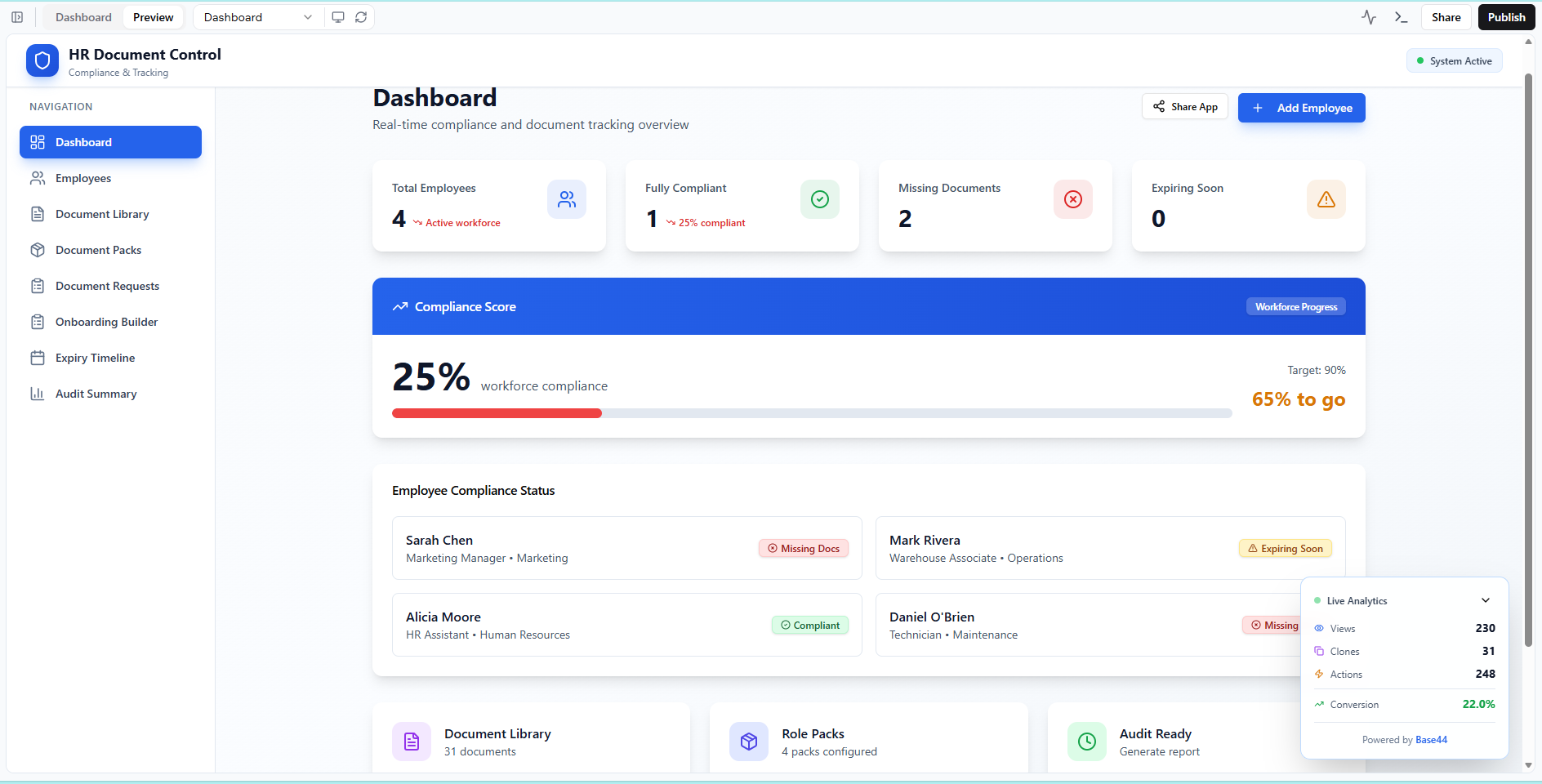Refresh the preview with the reload icon
The width and height of the screenshot is (1542, 784).
point(361,17)
